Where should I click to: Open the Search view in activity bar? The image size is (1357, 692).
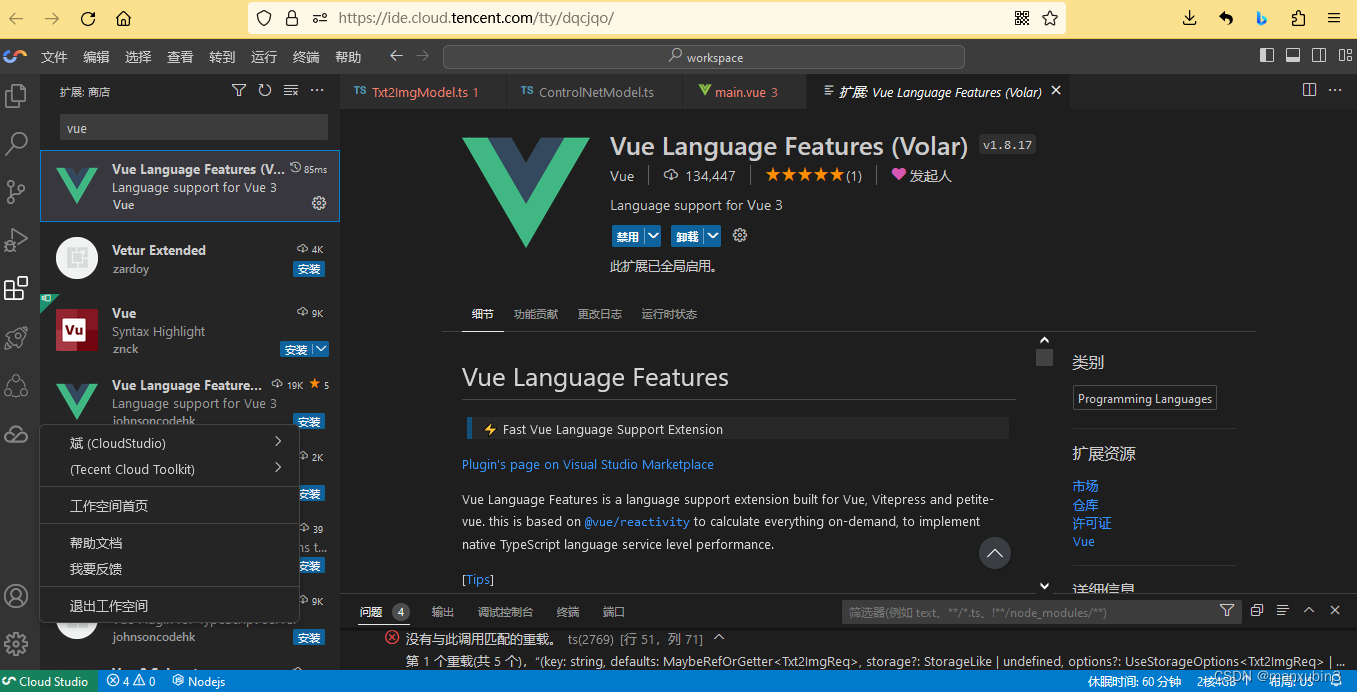(x=16, y=144)
